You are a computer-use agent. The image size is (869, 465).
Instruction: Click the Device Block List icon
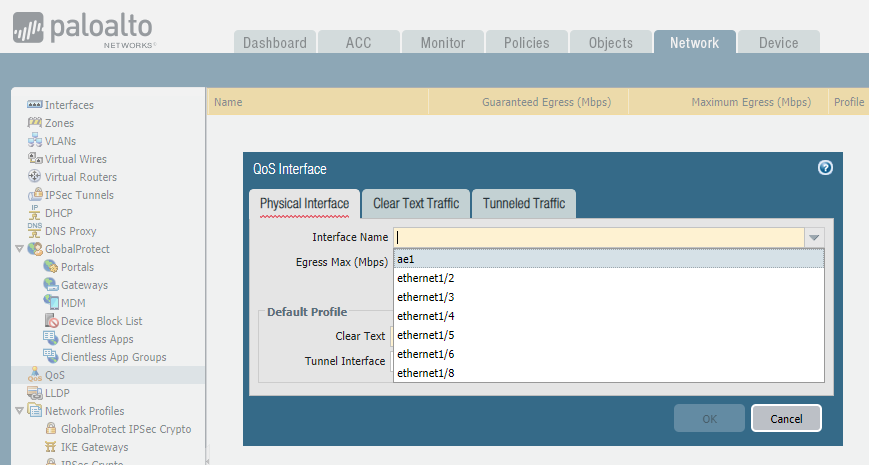tap(52, 321)
